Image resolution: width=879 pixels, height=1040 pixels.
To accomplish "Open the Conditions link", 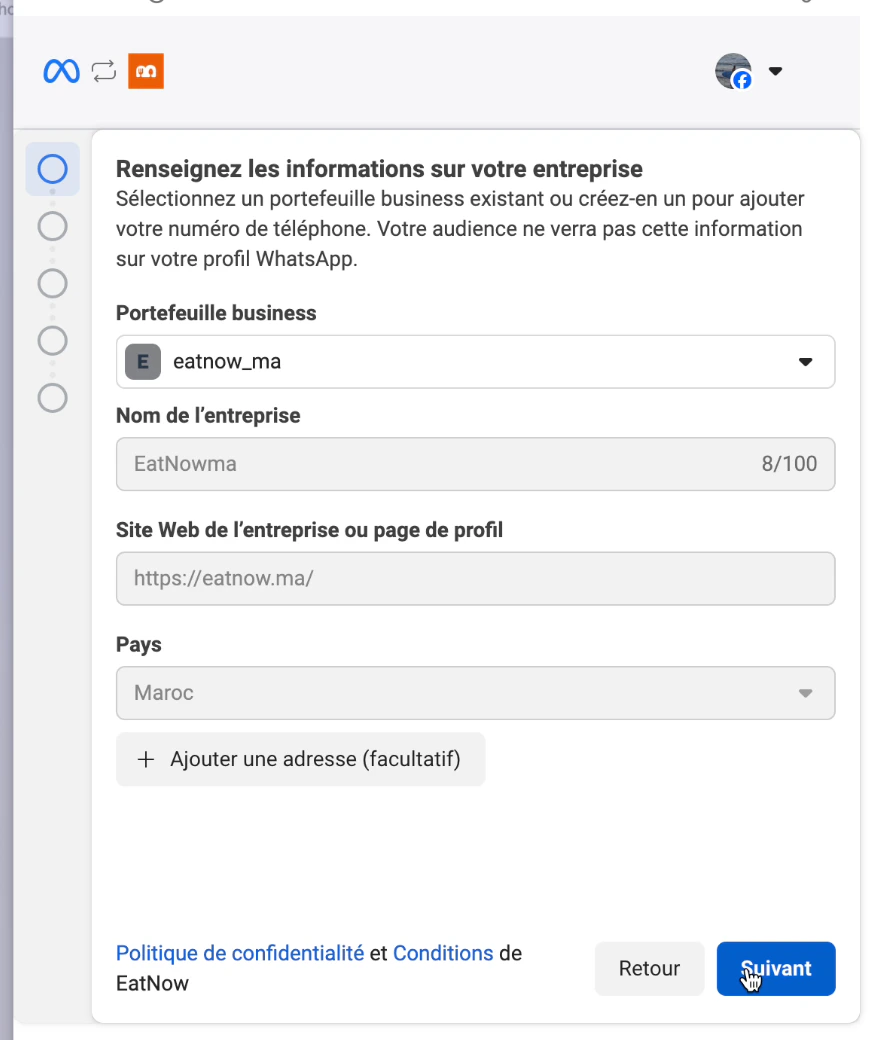I will 443,953.
